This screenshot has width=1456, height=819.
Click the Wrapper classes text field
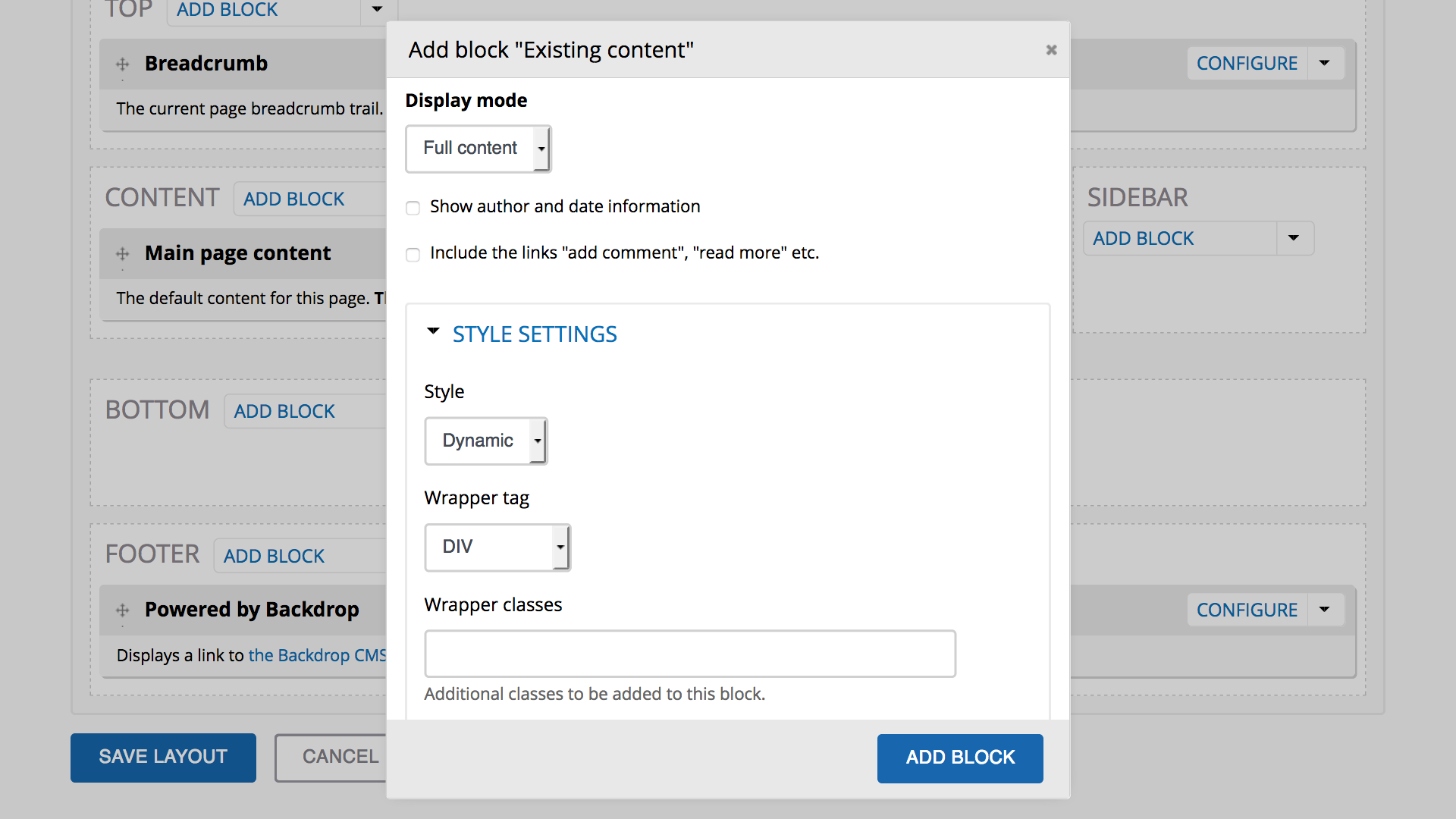click(x=689, y=654)
